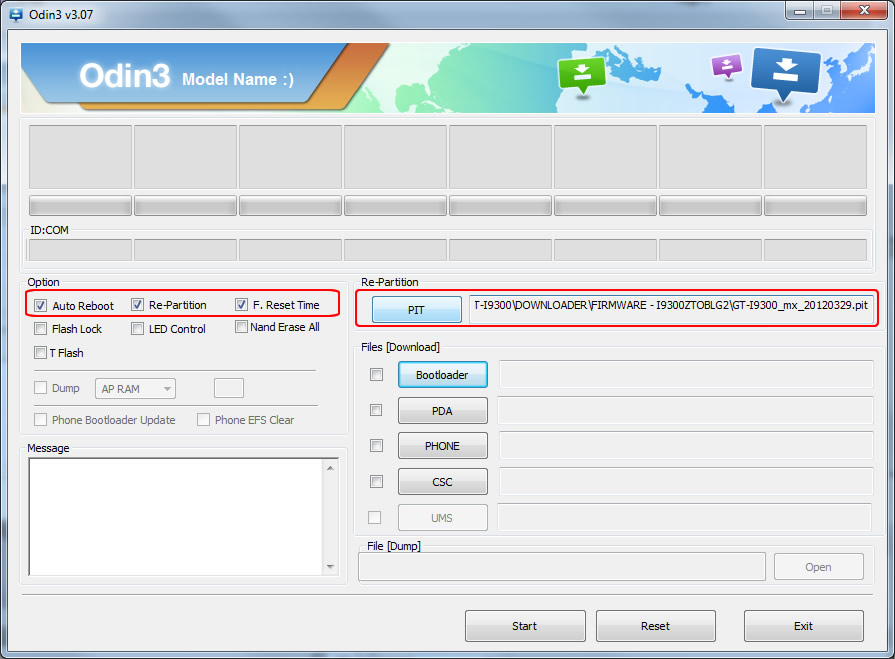Click the Open dump file button
895x659 pixels.
pyautogui.click(x=819, y=567)
